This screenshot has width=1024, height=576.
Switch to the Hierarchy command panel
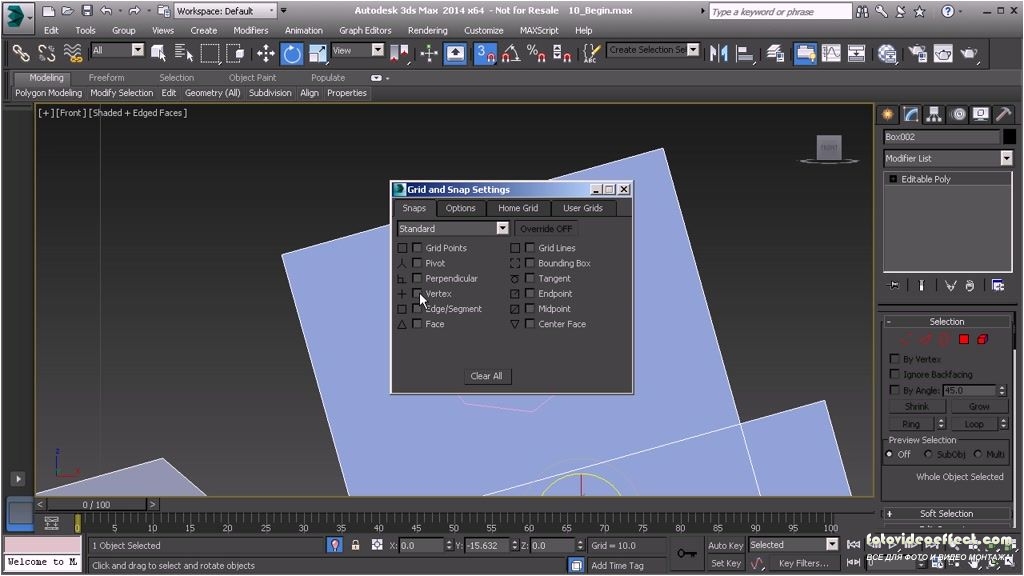tap(934, 115)
